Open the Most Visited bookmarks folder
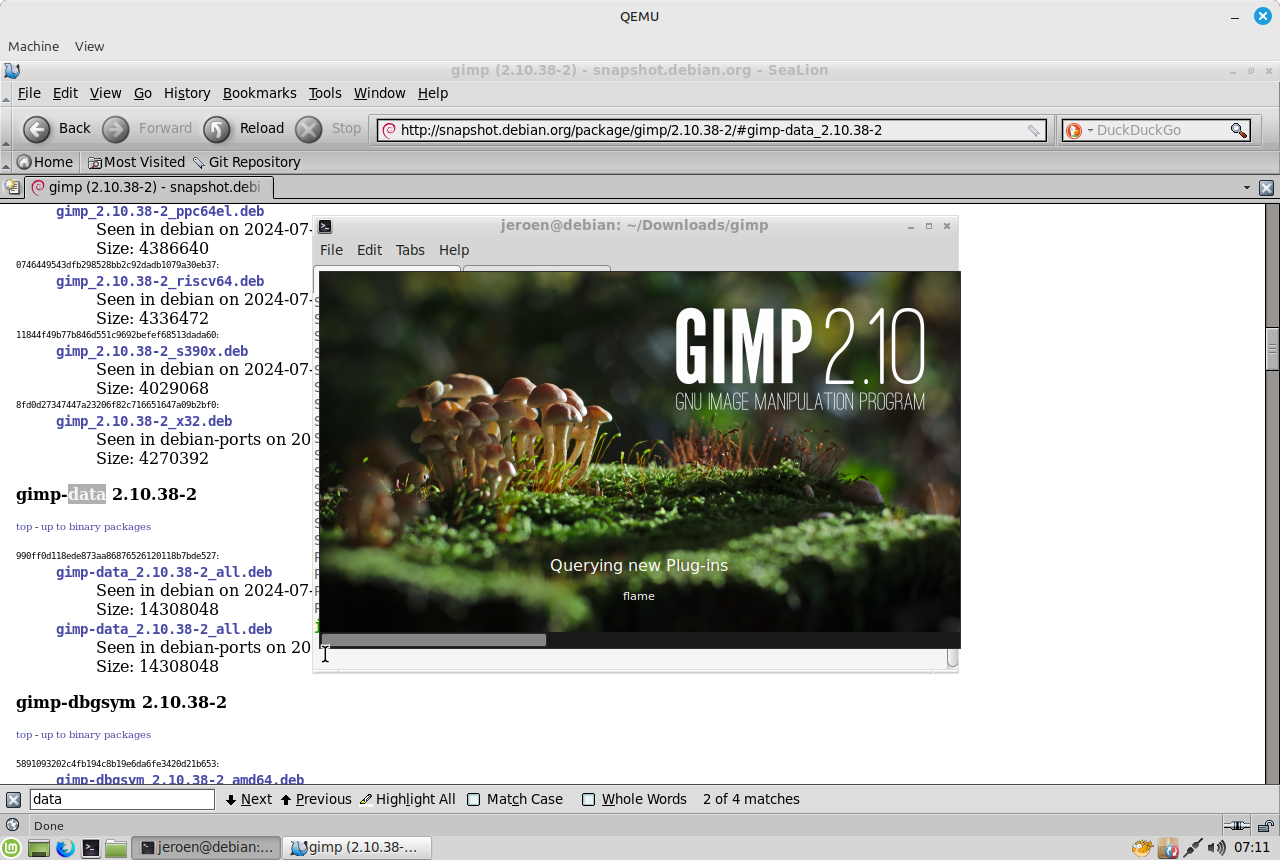1280x860 pixels. [136, 162]
